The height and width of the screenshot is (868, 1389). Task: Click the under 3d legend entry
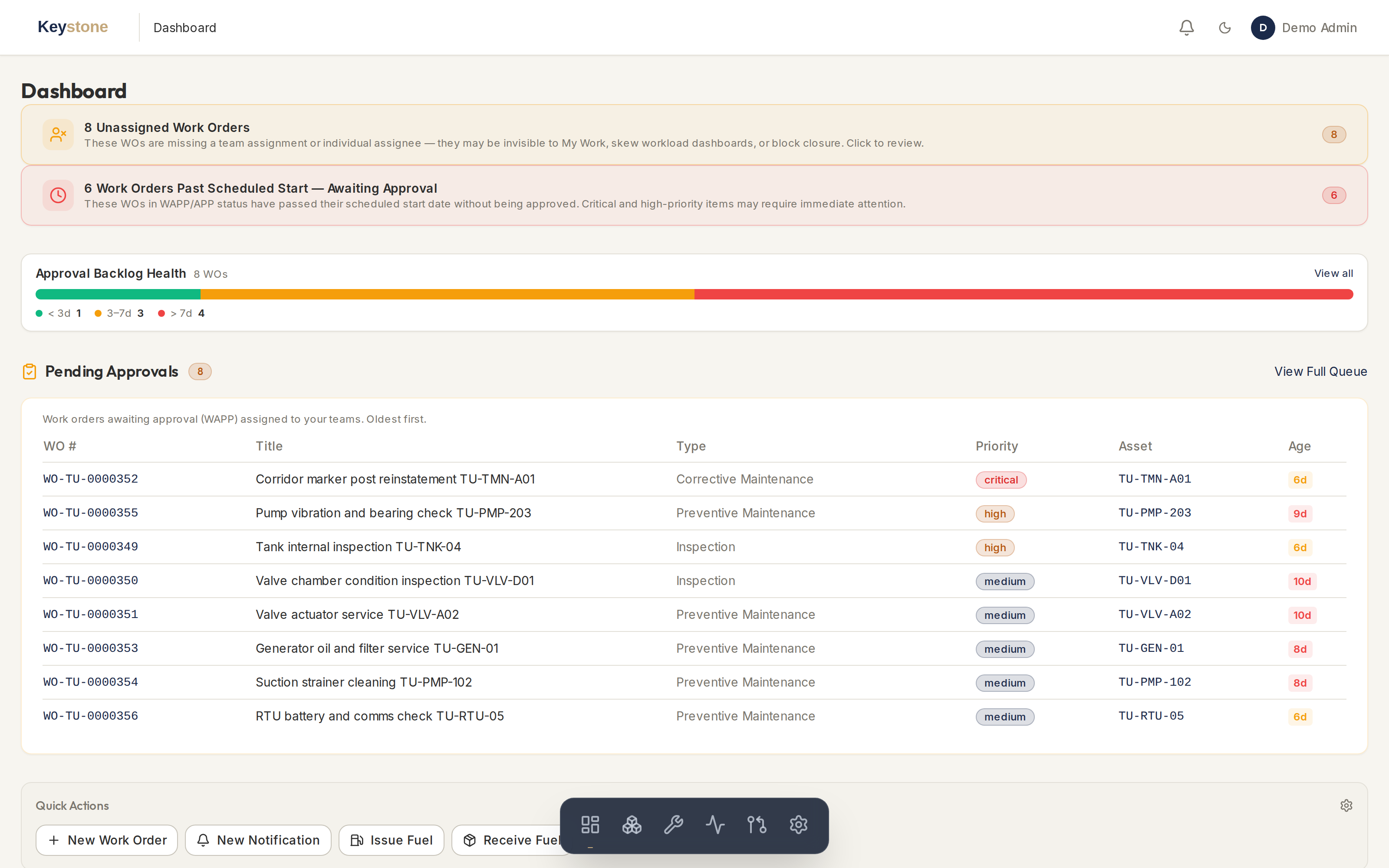coord(59,313)
